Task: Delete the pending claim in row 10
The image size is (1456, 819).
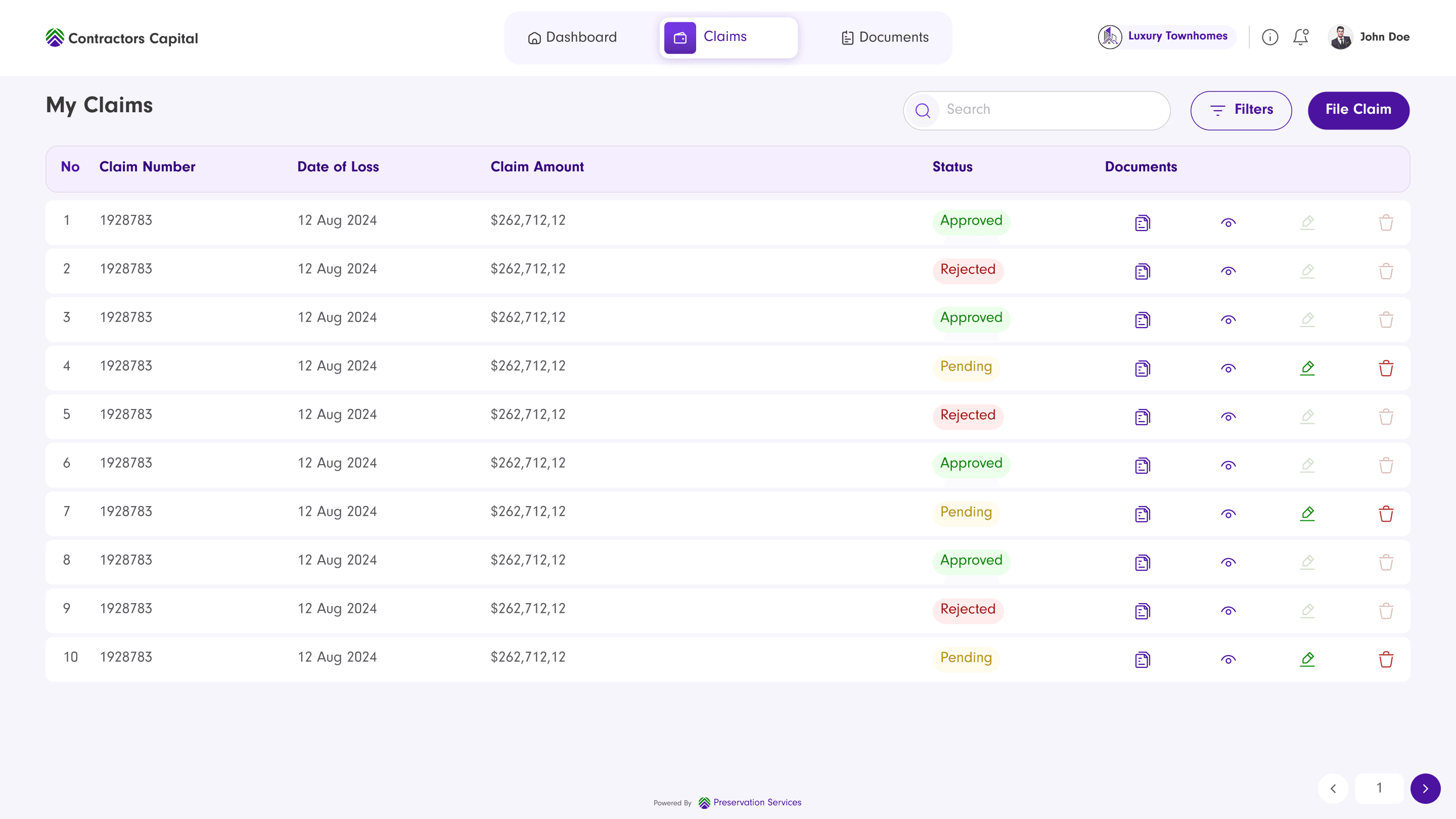Action: point(1386,660)
